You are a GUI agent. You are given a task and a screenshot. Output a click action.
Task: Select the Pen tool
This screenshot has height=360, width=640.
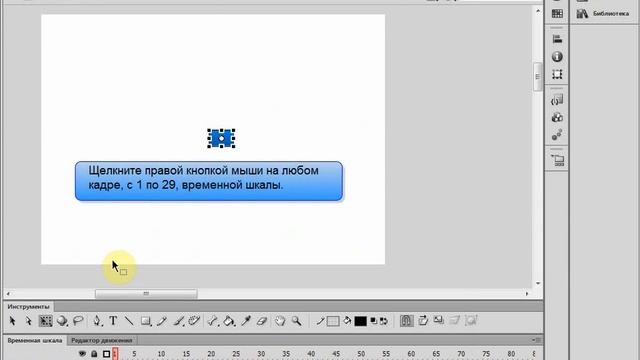point(97,321)
